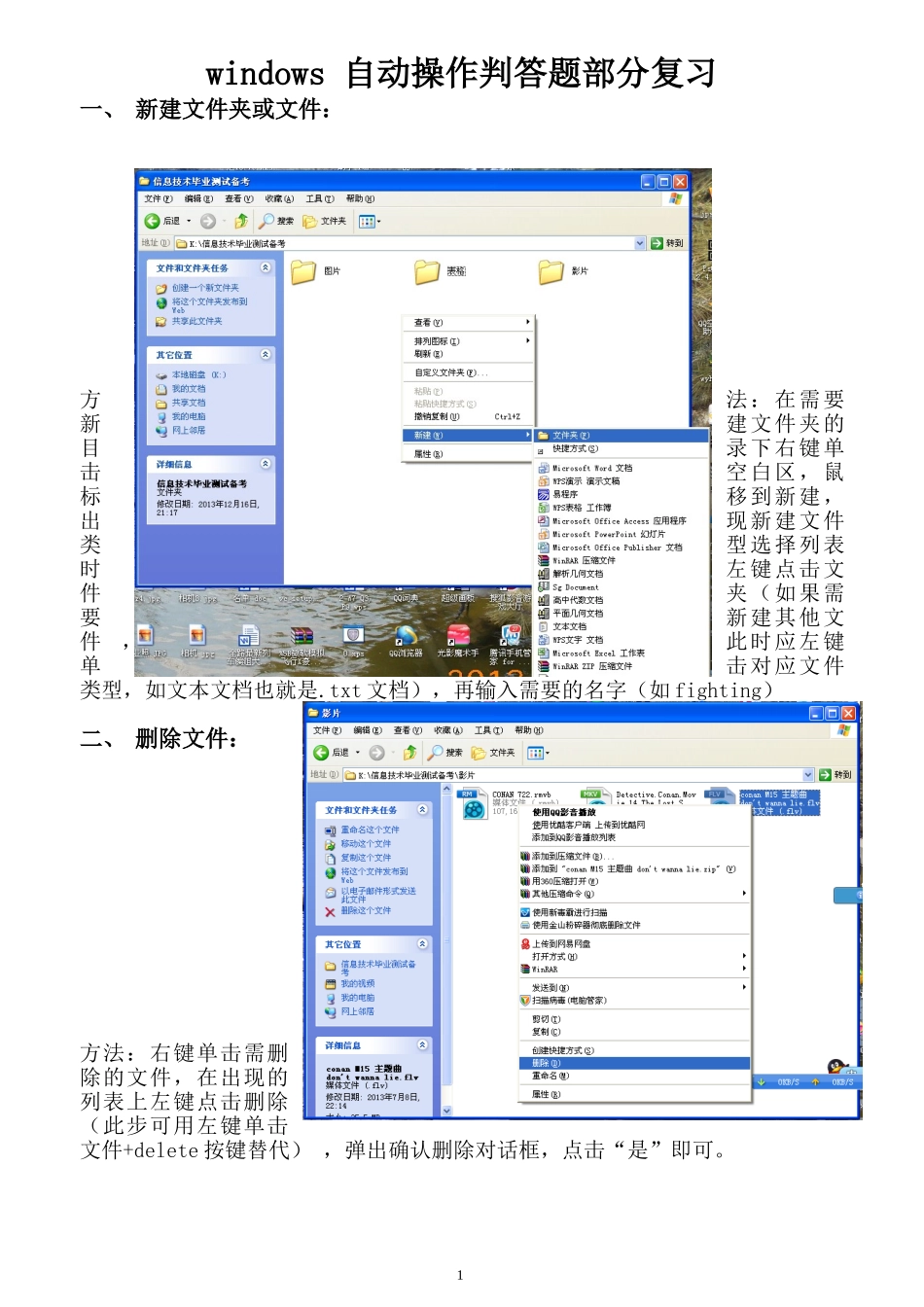Select the 表格 folder

tap(440, 271)
